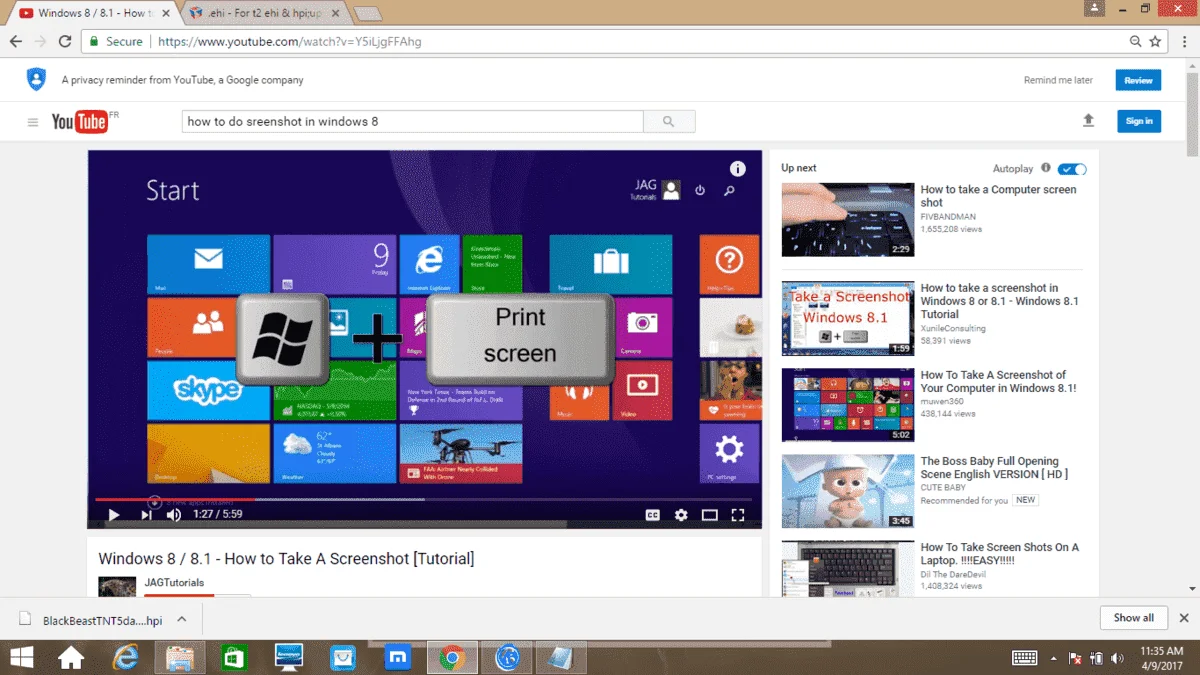Open the Chrome three-dot menu

click(x=1183, y=42)
